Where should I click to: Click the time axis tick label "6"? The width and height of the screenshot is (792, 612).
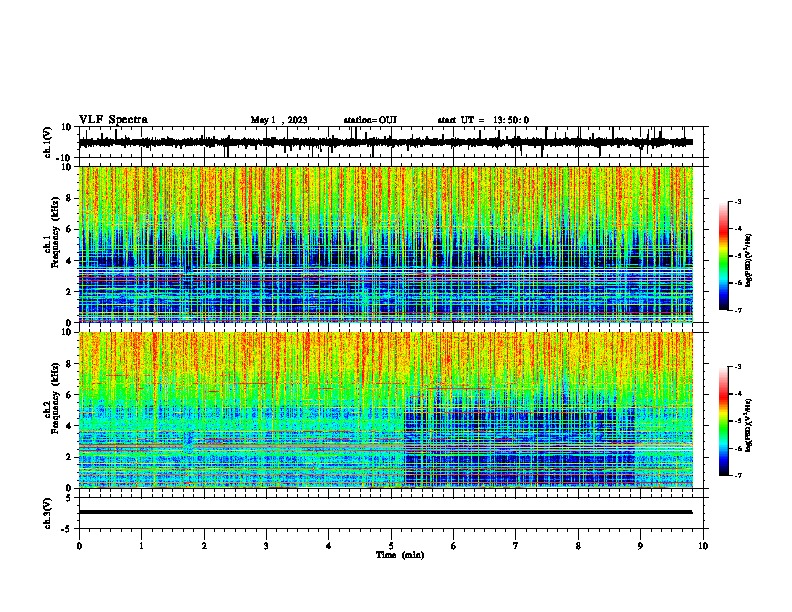(x=454, y=546)
